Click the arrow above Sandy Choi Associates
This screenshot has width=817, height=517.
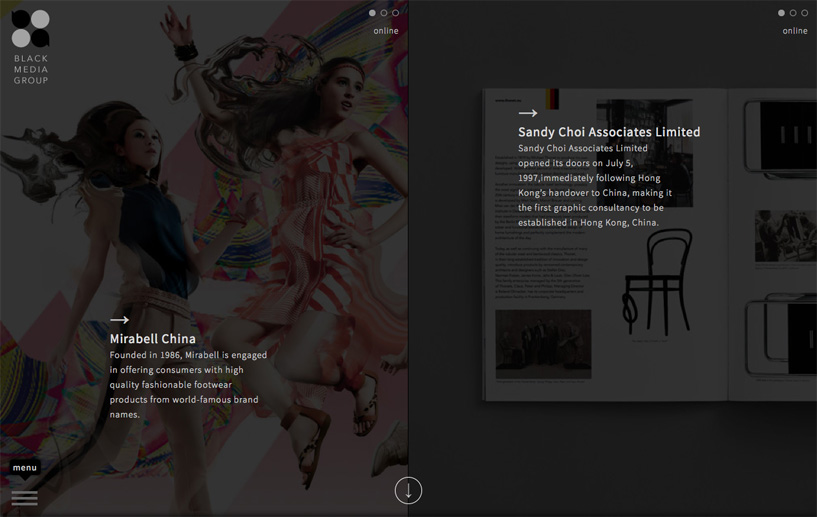528,113
